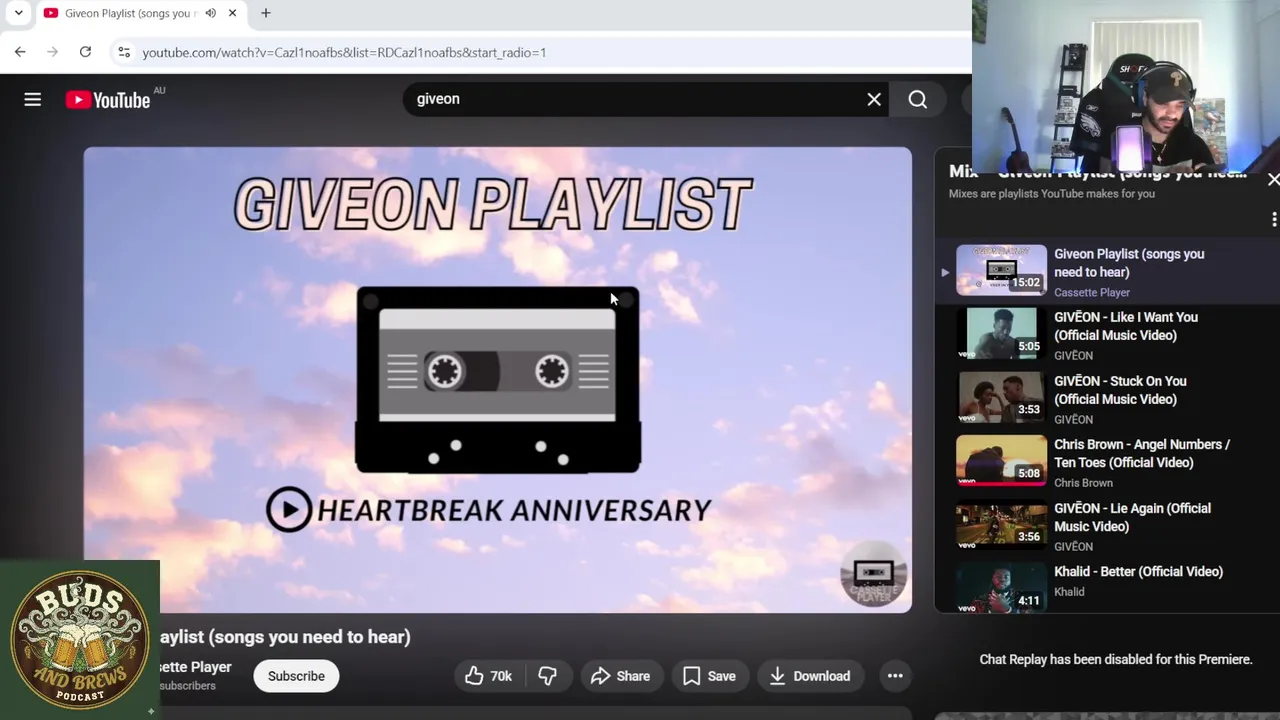Play Giveon Playlist thumbnail in the mix
This screenshot has width=1280, height=720.
coord(1001,270)
